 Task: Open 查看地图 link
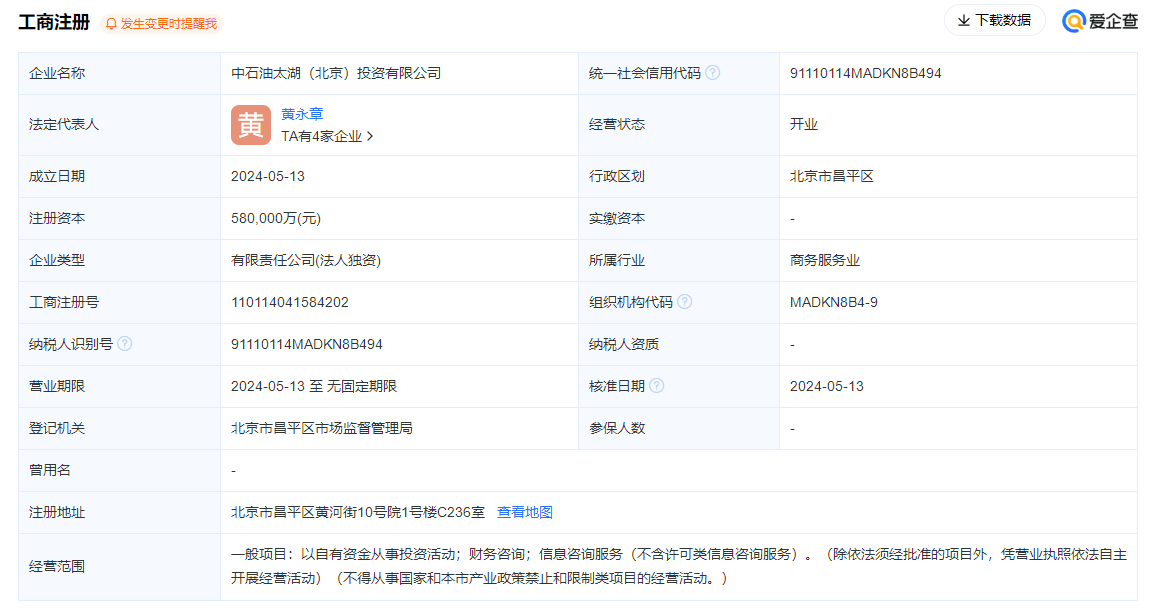tap(525, 512)
